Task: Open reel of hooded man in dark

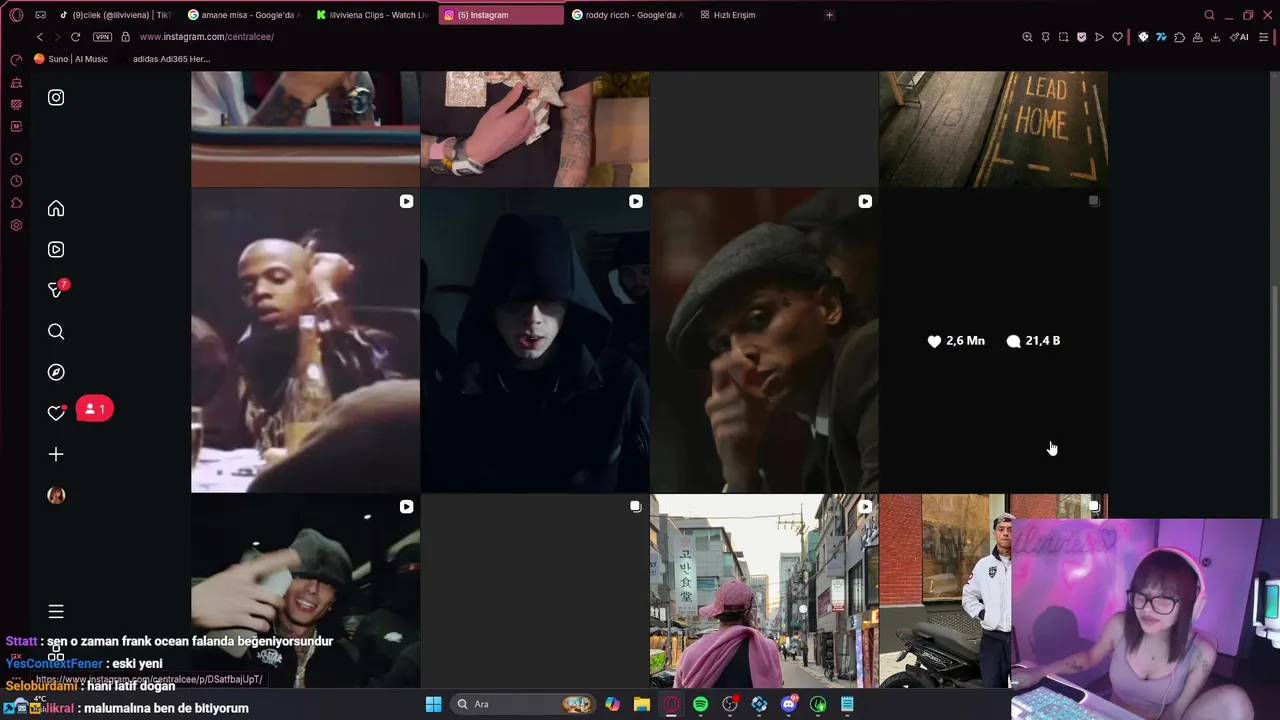Action: point(535,341)
